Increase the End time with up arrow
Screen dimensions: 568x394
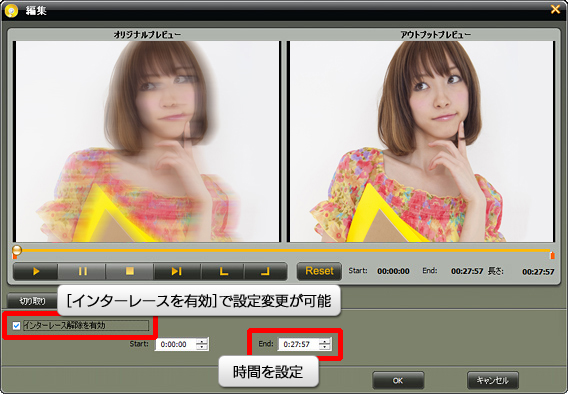325,341
